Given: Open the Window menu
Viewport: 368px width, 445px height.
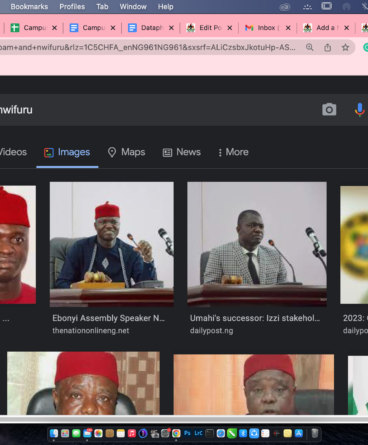Looking at the screenshot, I should (x=133, y=7).
